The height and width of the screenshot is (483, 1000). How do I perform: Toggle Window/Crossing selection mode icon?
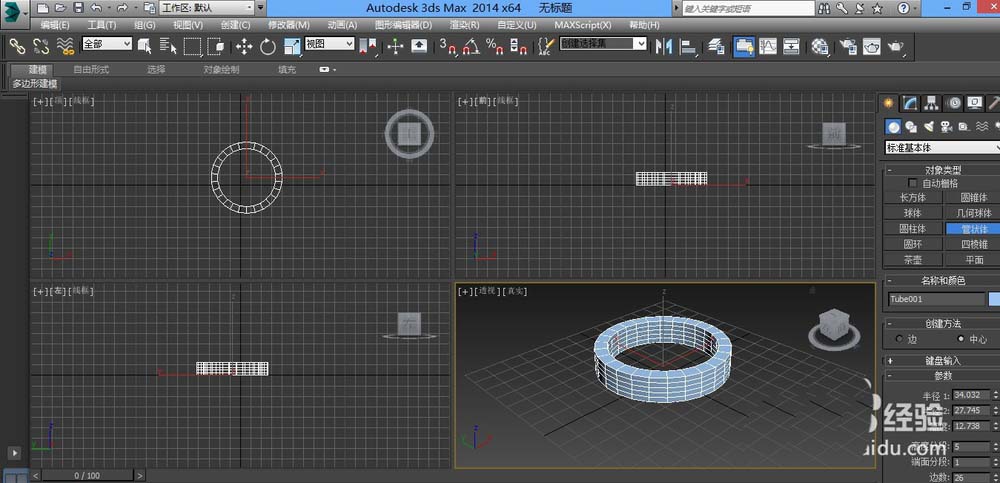[x=217, y=46]
